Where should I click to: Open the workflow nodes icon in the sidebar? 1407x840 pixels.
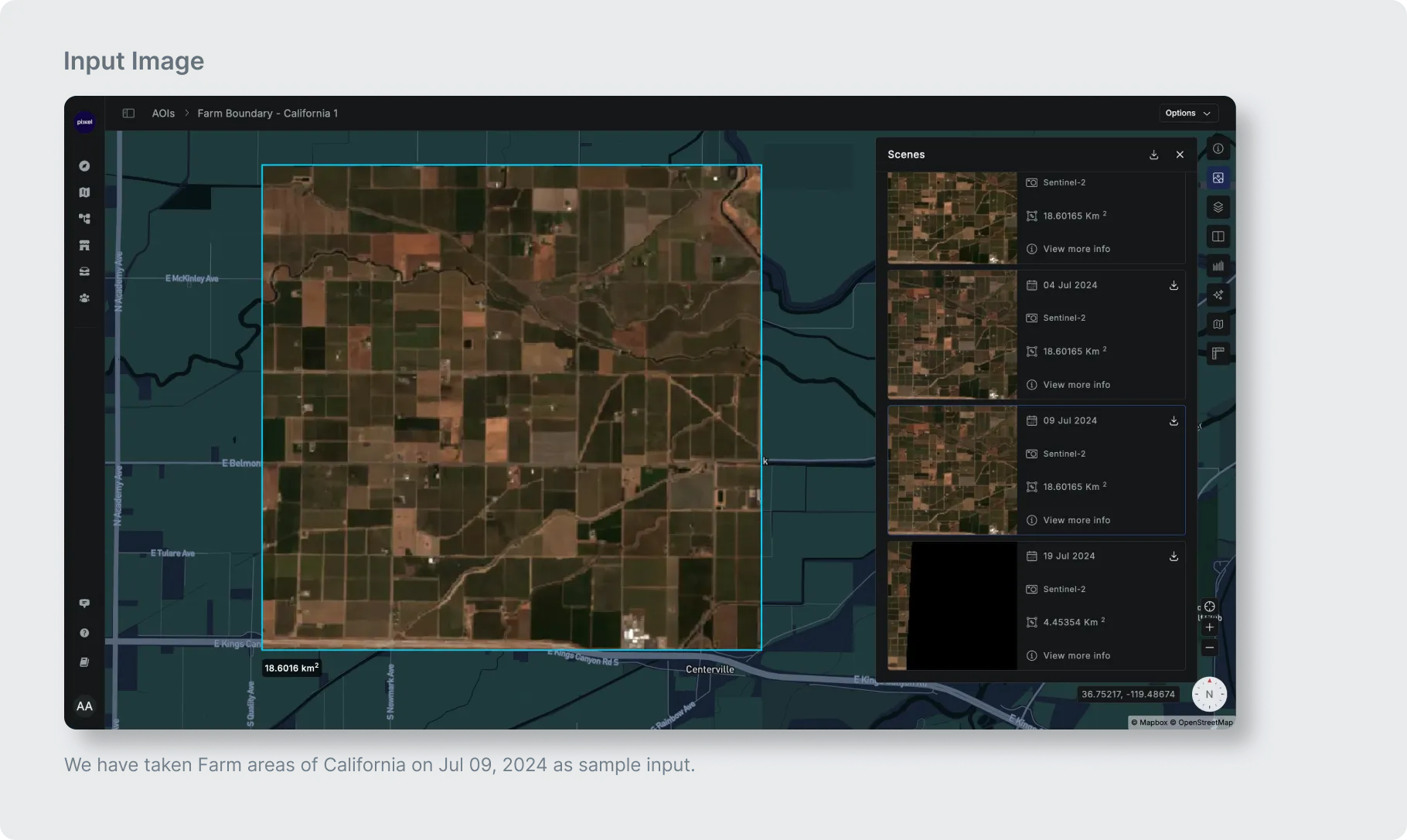[84, 219]
